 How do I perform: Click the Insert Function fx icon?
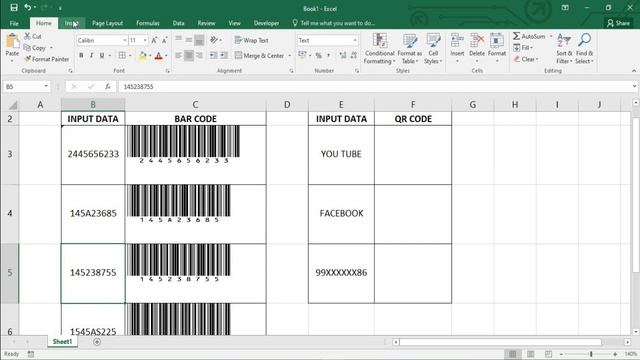[108, 87]
